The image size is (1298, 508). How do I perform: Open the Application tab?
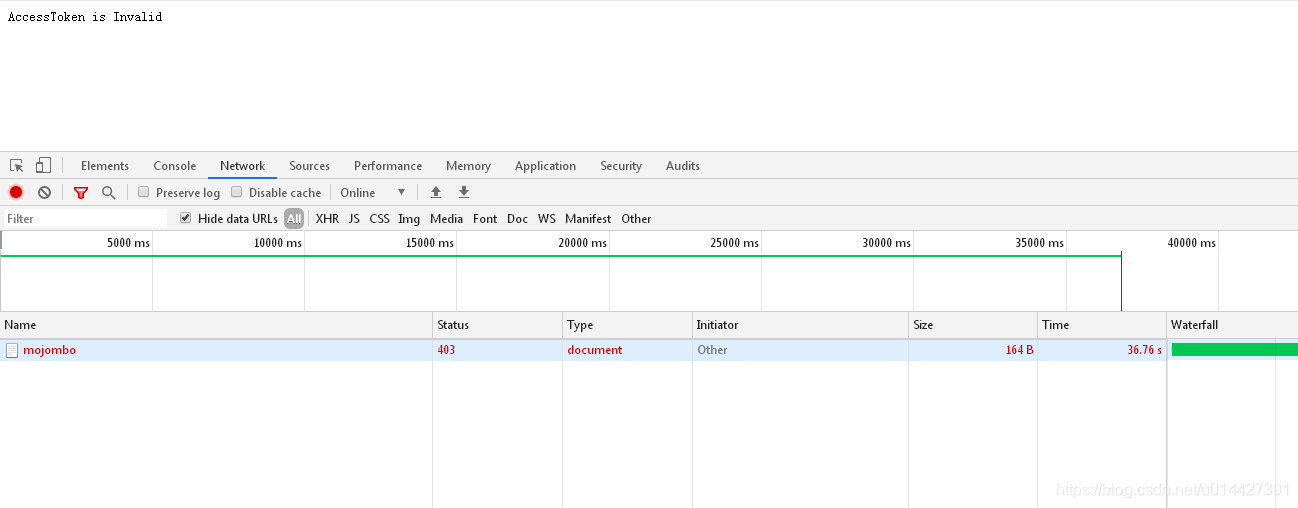545,166
